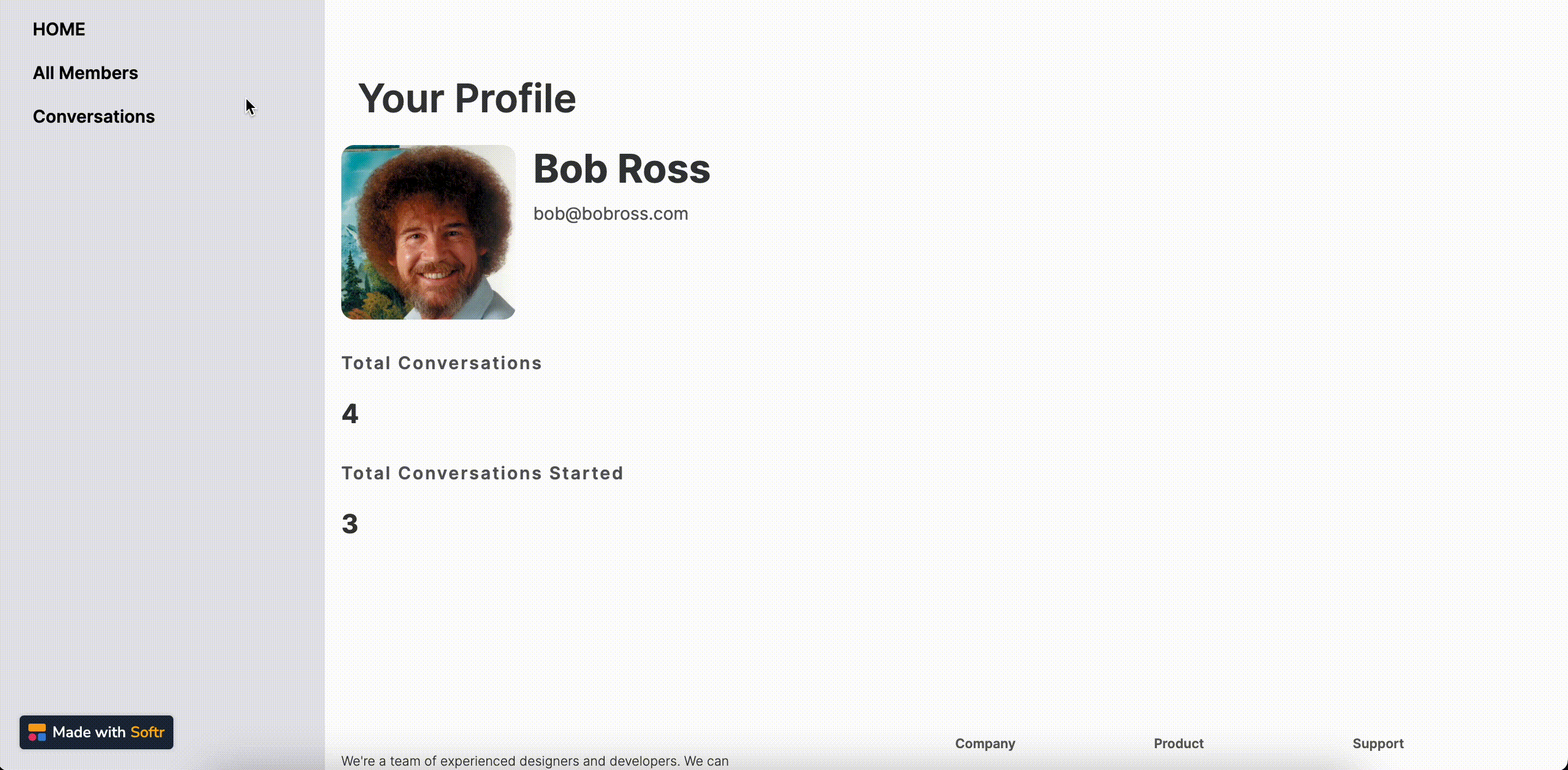Open the All Members page
This screenshot has height=770, width=1568.
point(85,73)
